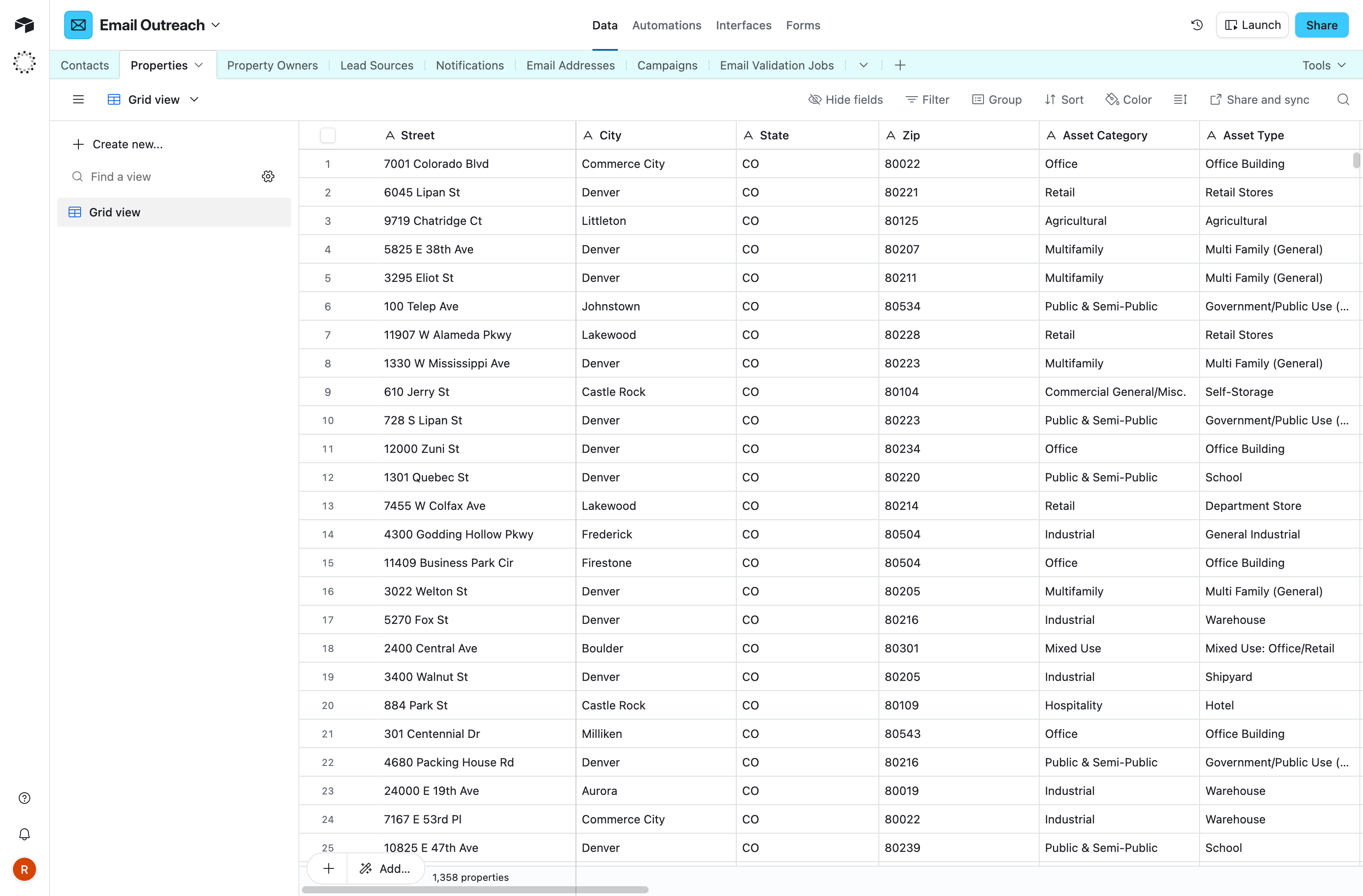Click the Launch button

point(1252,24)
